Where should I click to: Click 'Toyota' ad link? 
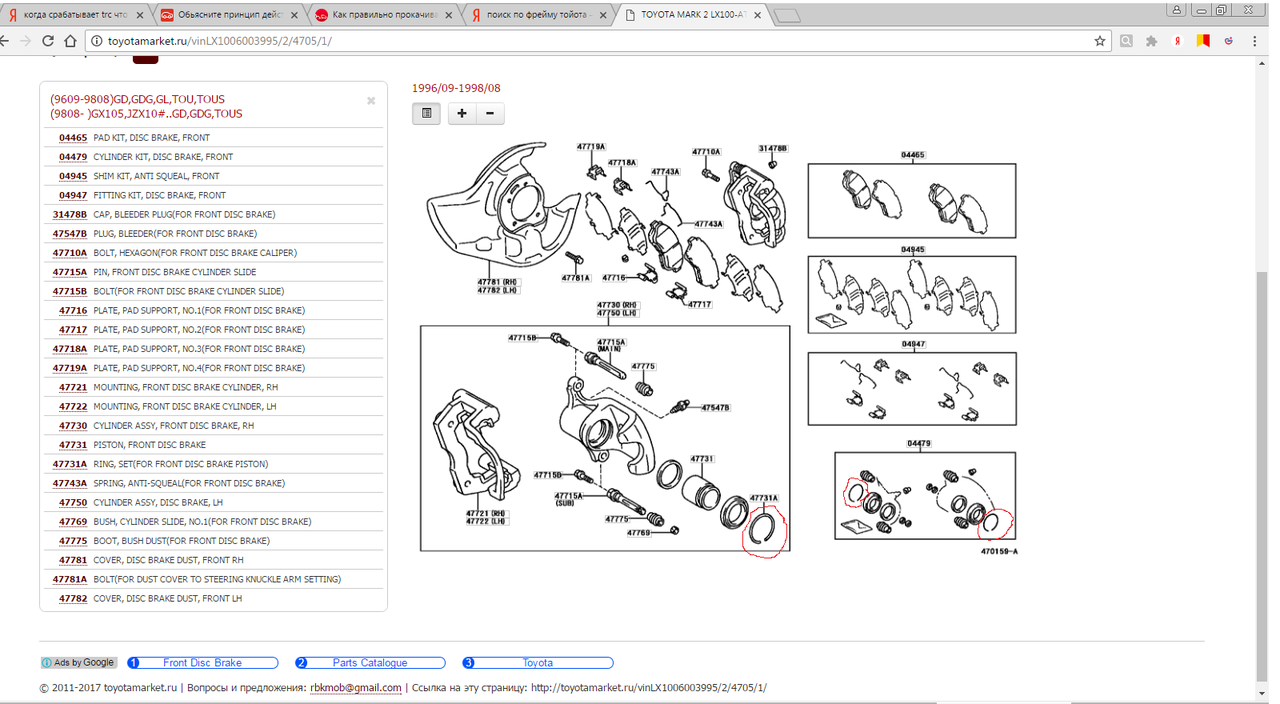click(x=537, y=663)
